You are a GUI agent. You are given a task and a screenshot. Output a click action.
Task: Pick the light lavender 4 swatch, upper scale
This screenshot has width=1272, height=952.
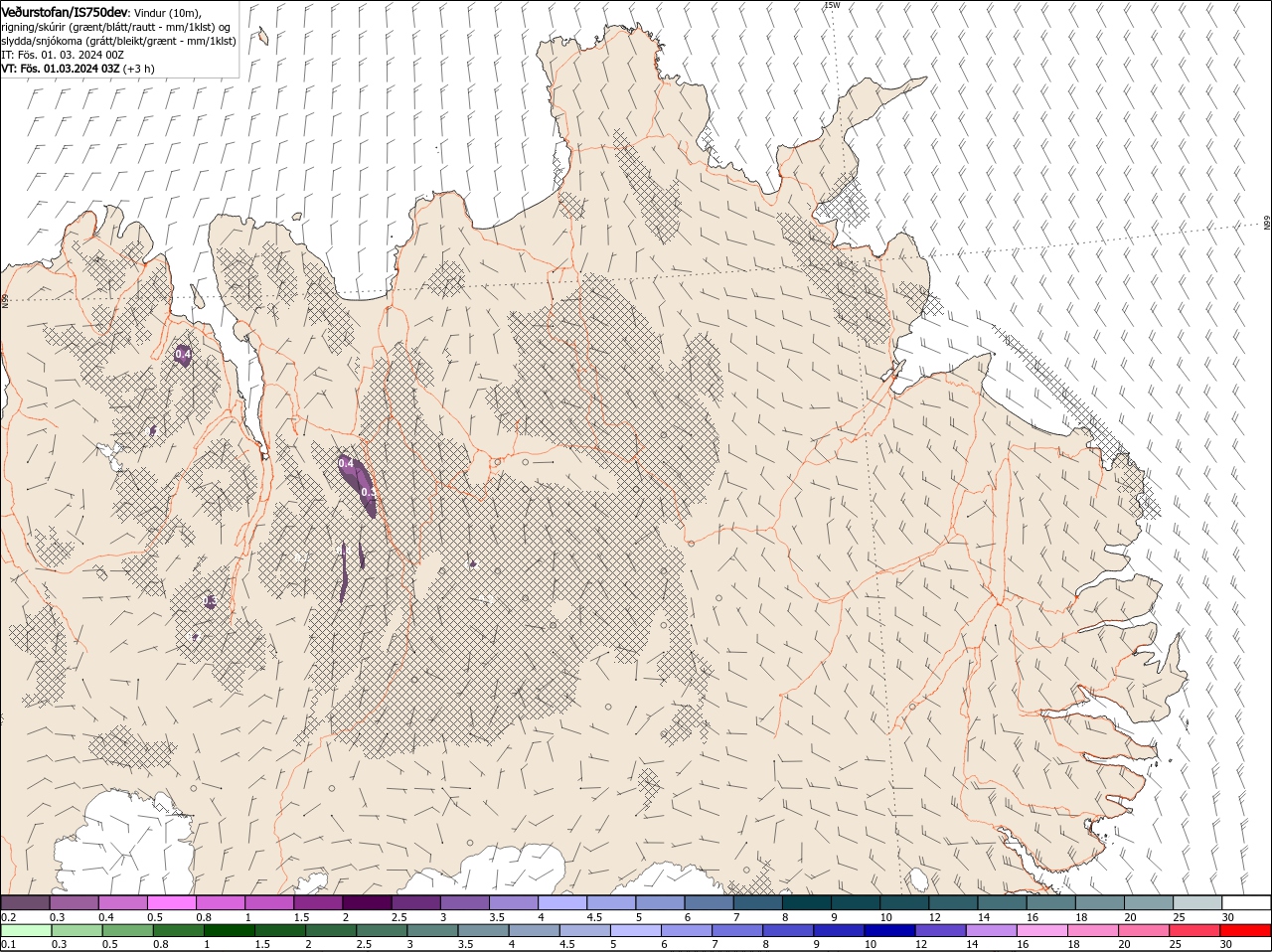point(562,902)
